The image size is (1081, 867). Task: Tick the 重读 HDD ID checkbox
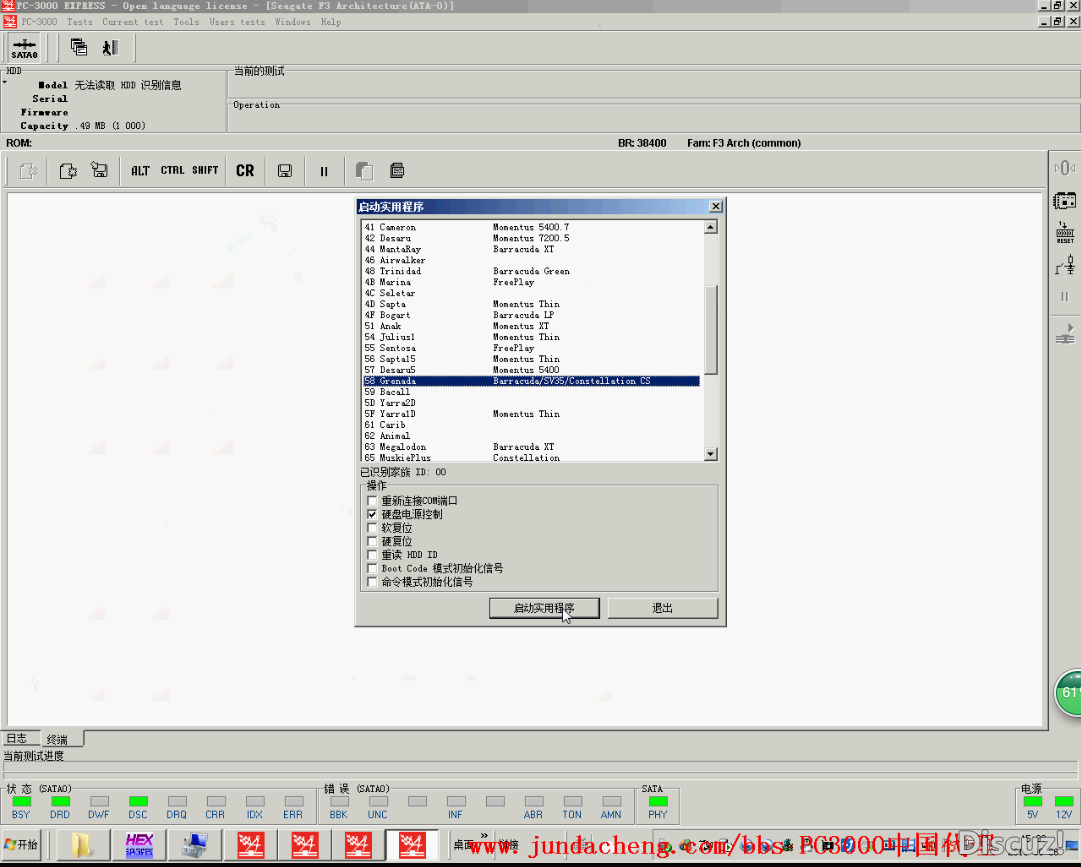pyautogui.click(x=373, y=555)
